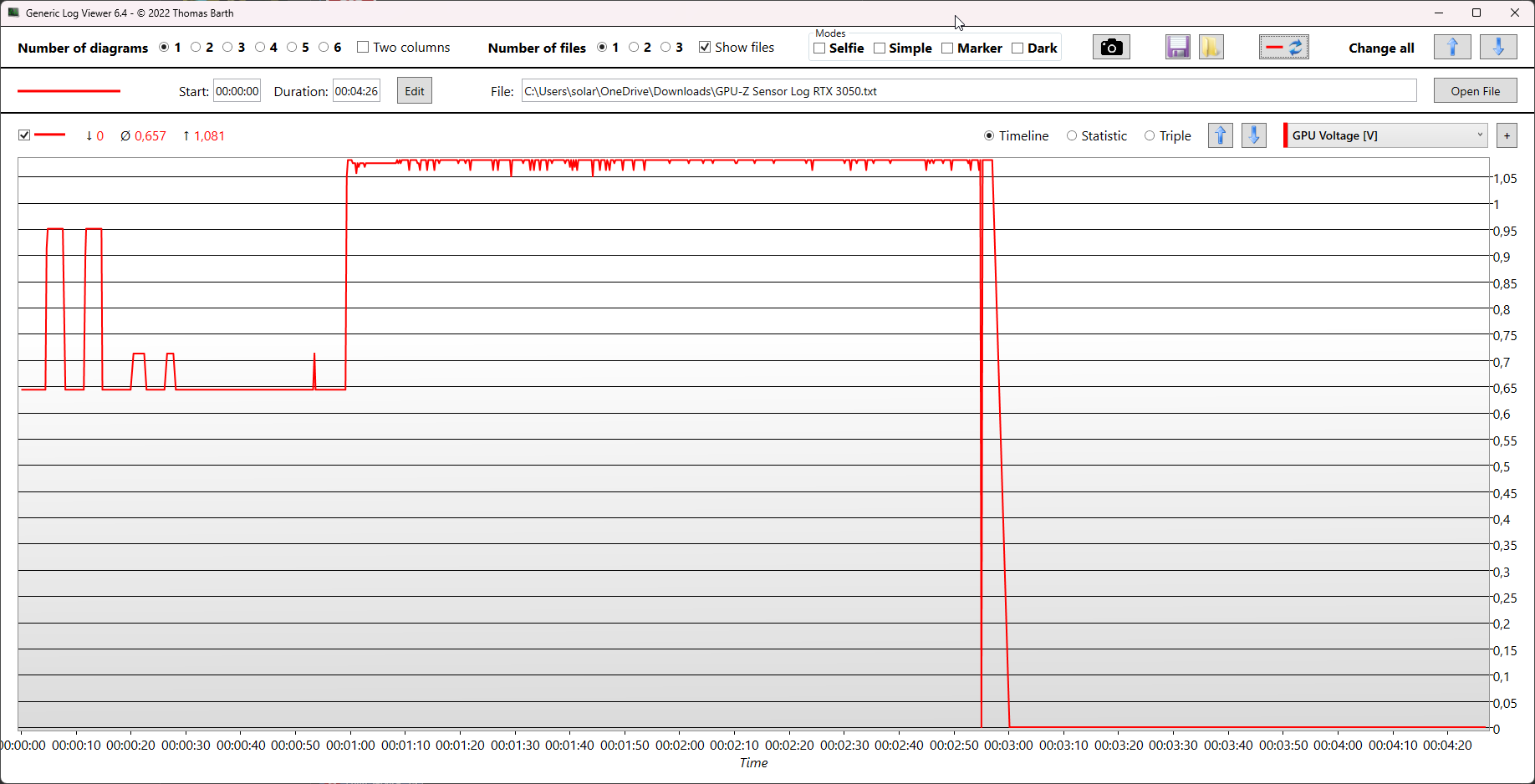Switch to Triple view
The width and height of the screenshot is (1535, 784).
(1150, 135)
